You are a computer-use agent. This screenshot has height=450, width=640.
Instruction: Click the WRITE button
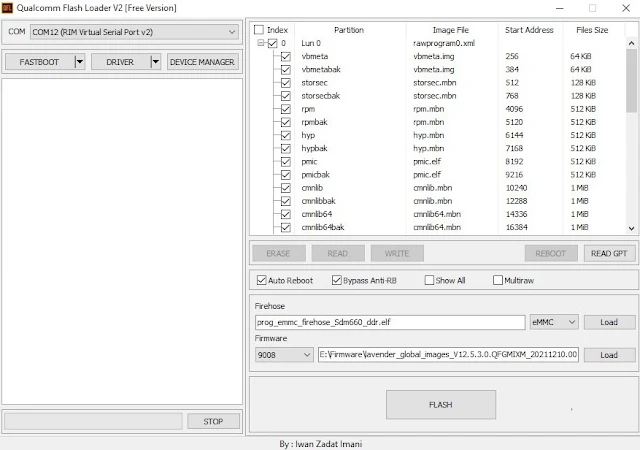pos(397,254)
